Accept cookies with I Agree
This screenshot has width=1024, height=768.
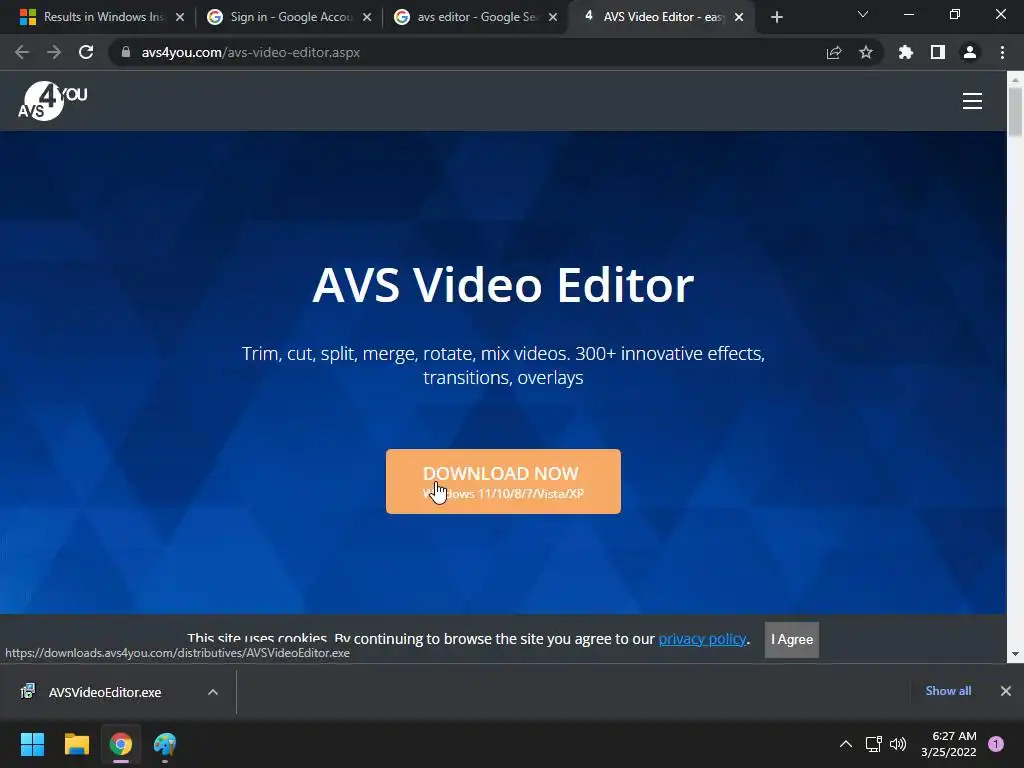[792, 639]
